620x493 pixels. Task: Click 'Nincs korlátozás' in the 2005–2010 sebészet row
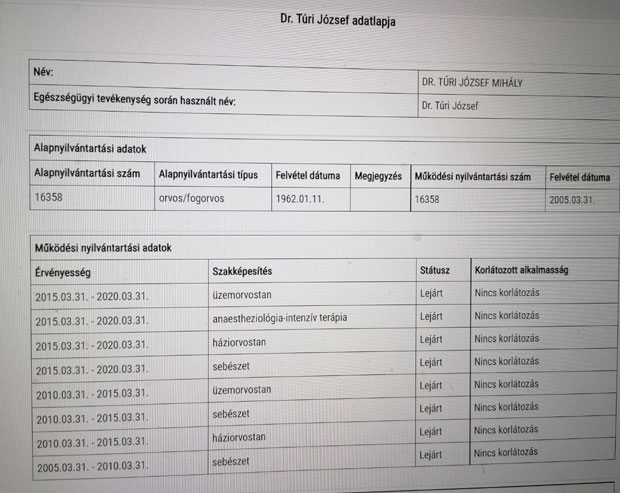[506, 452]
